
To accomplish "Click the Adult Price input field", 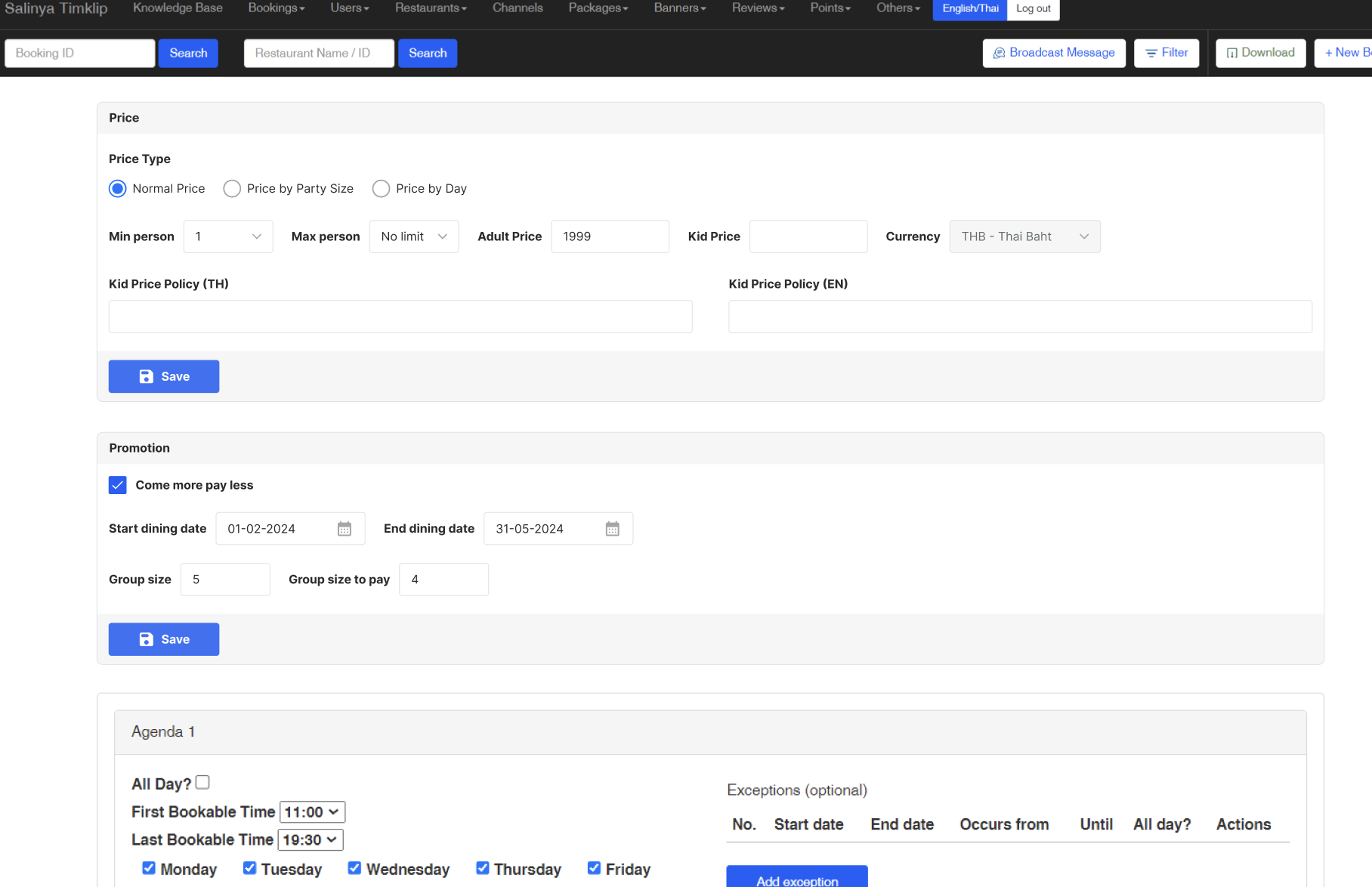I will 610,236.
